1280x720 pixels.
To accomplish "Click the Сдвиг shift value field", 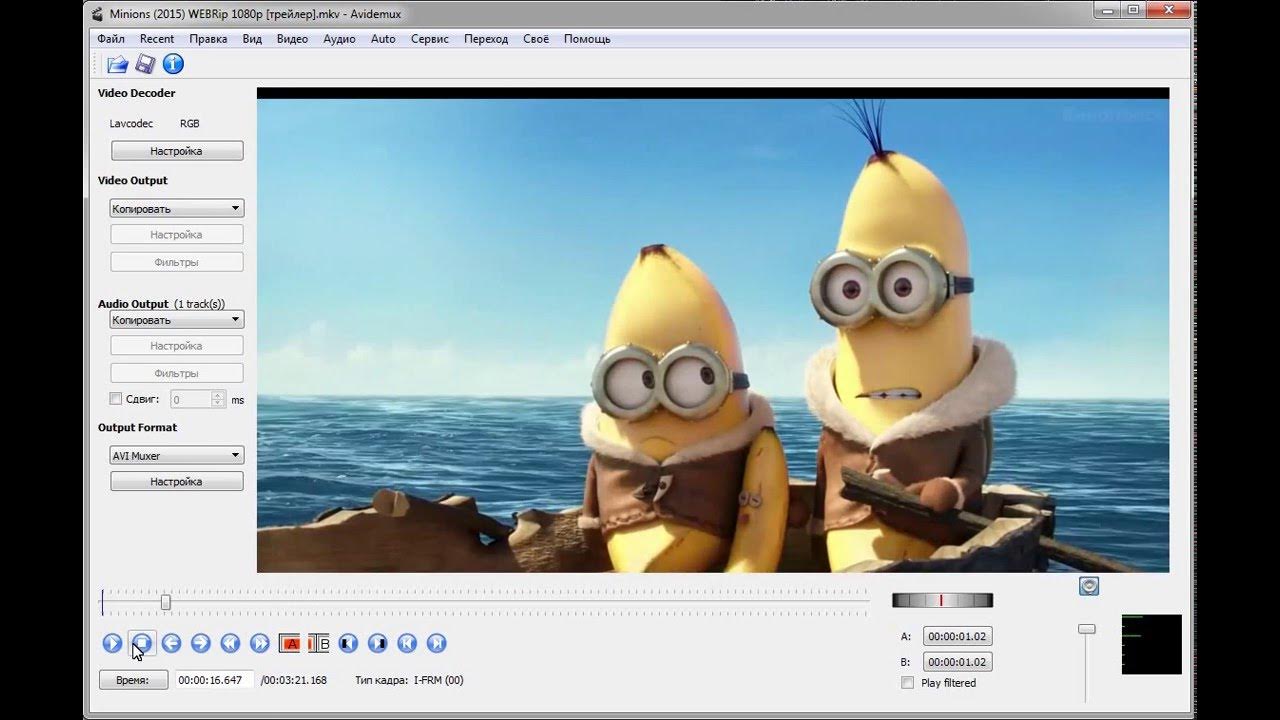I will [x=191, y=399].
